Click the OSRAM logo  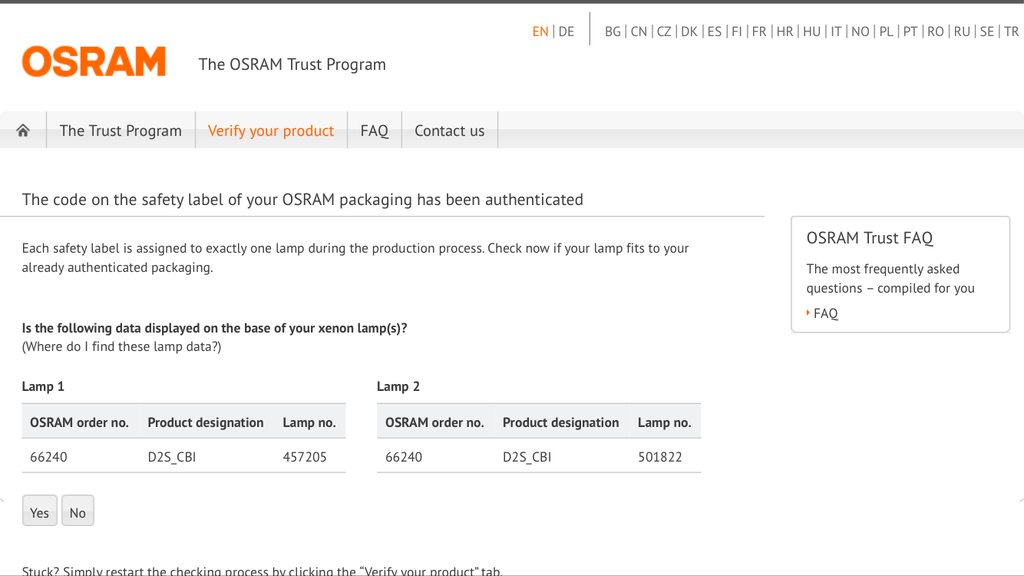[94, 62]
